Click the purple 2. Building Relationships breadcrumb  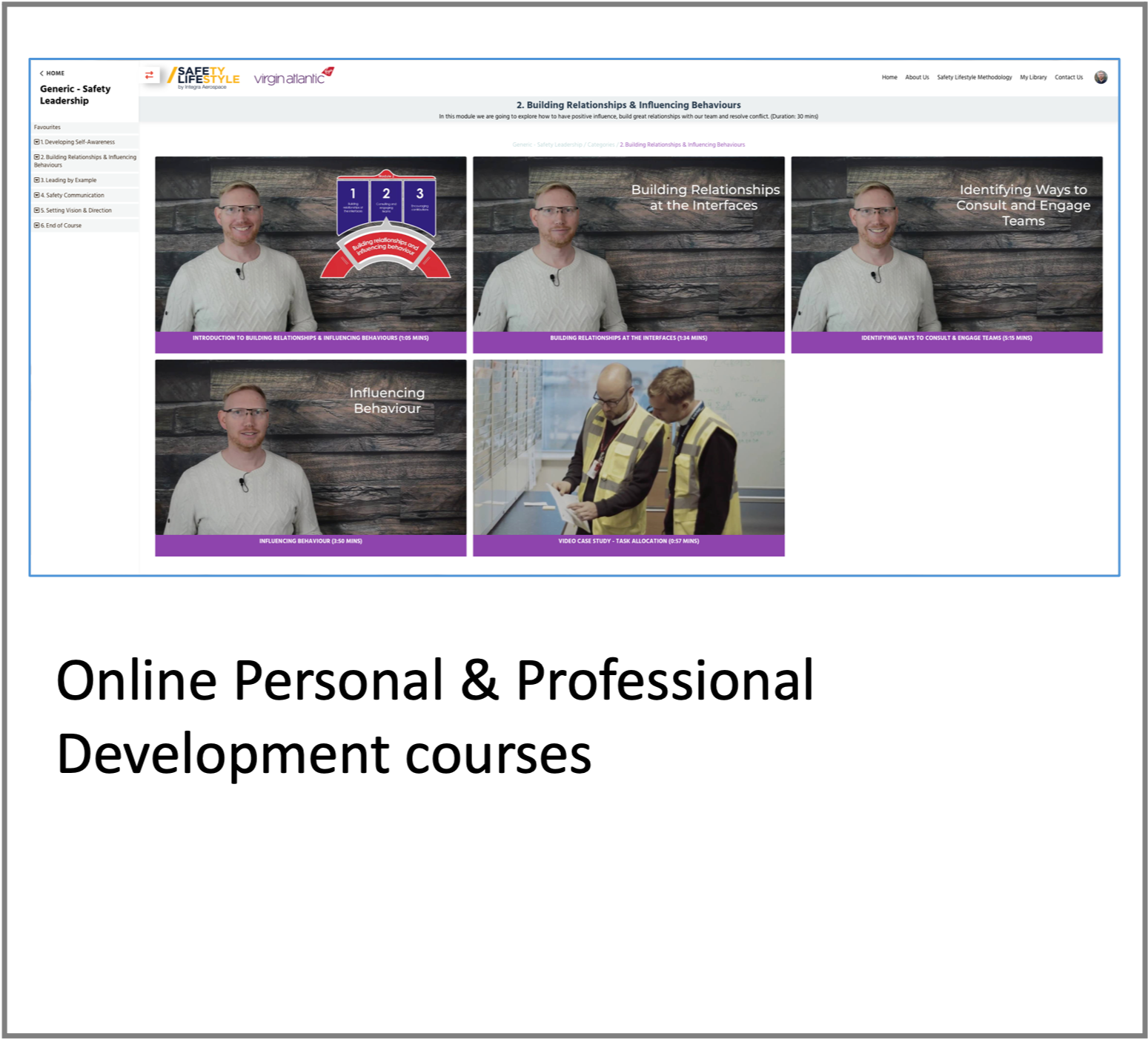(x=683, y=145)
